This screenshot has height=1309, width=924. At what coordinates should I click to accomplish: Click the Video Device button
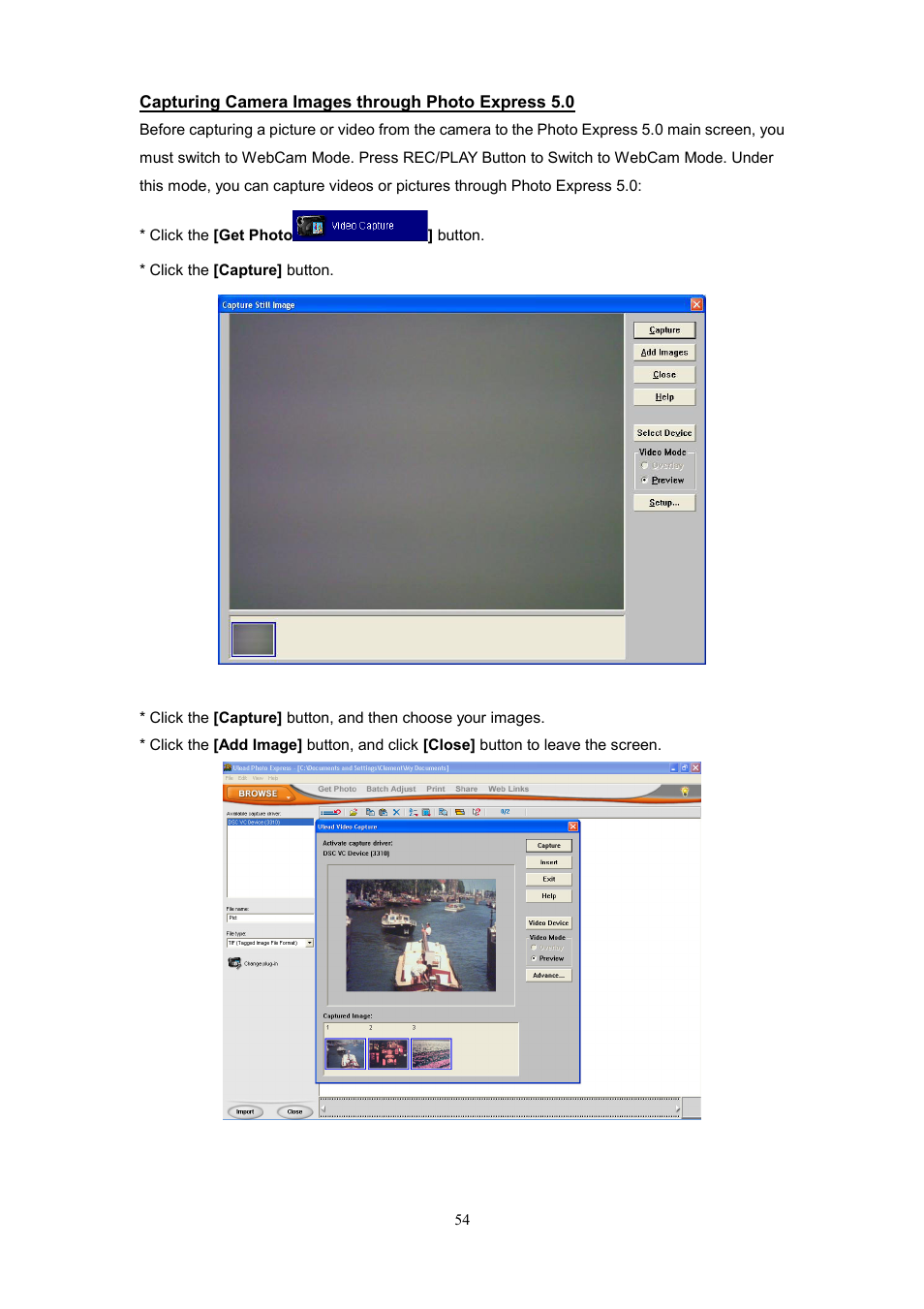(549, 923)
